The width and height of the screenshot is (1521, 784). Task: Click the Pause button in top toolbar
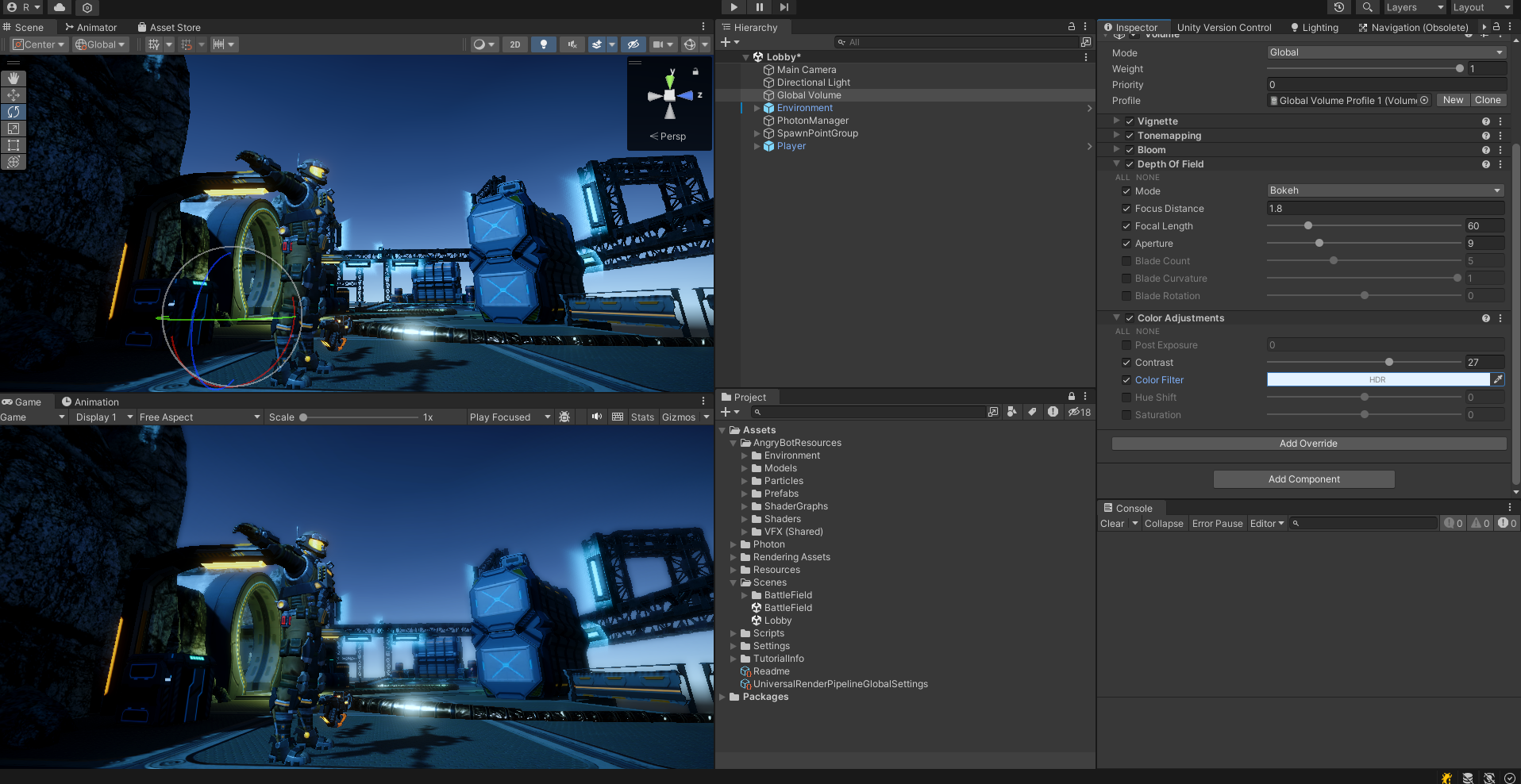click(759, 7)
